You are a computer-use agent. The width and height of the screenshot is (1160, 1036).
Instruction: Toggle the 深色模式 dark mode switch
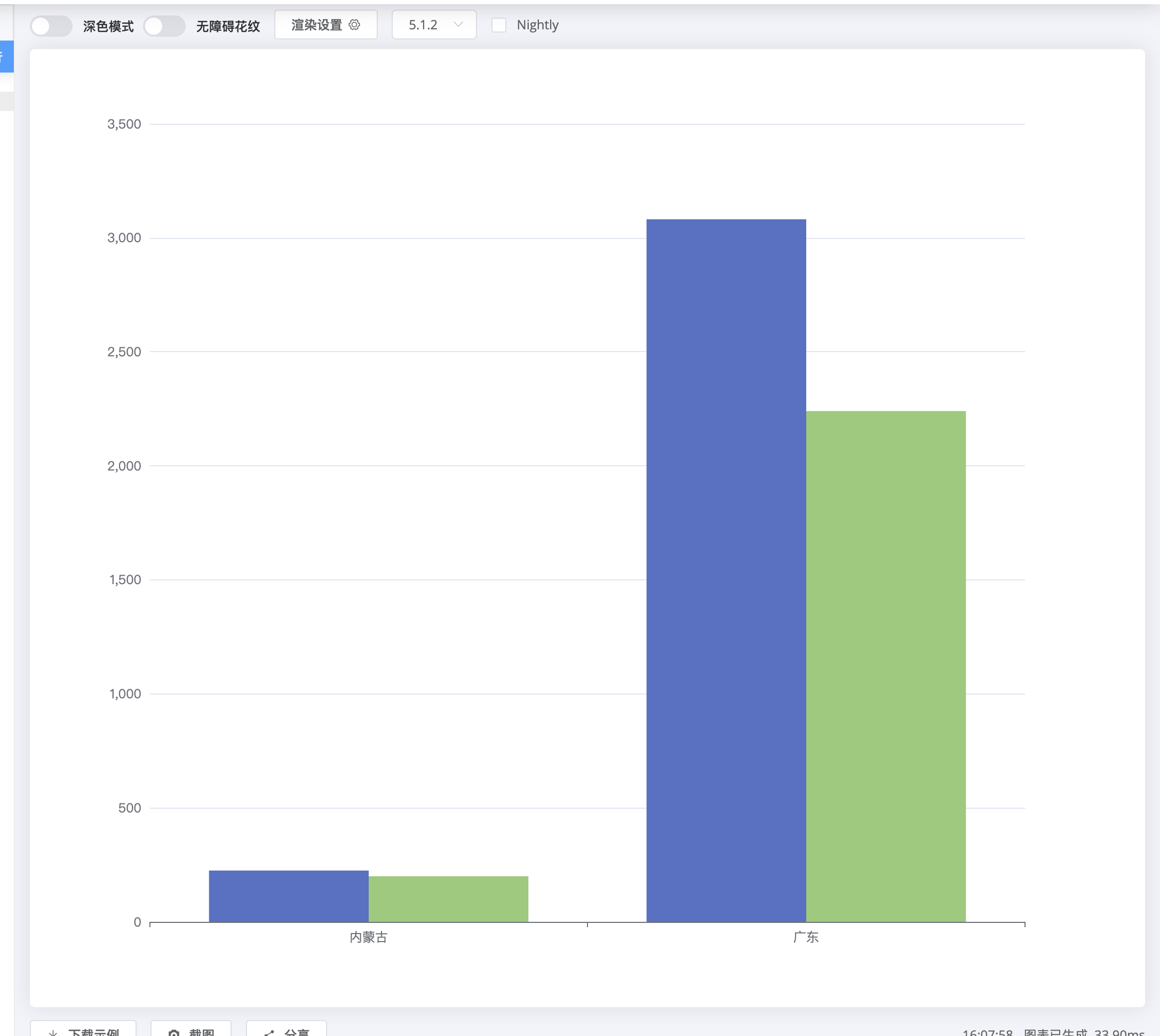pyautogui.click(x=51, y=26)
